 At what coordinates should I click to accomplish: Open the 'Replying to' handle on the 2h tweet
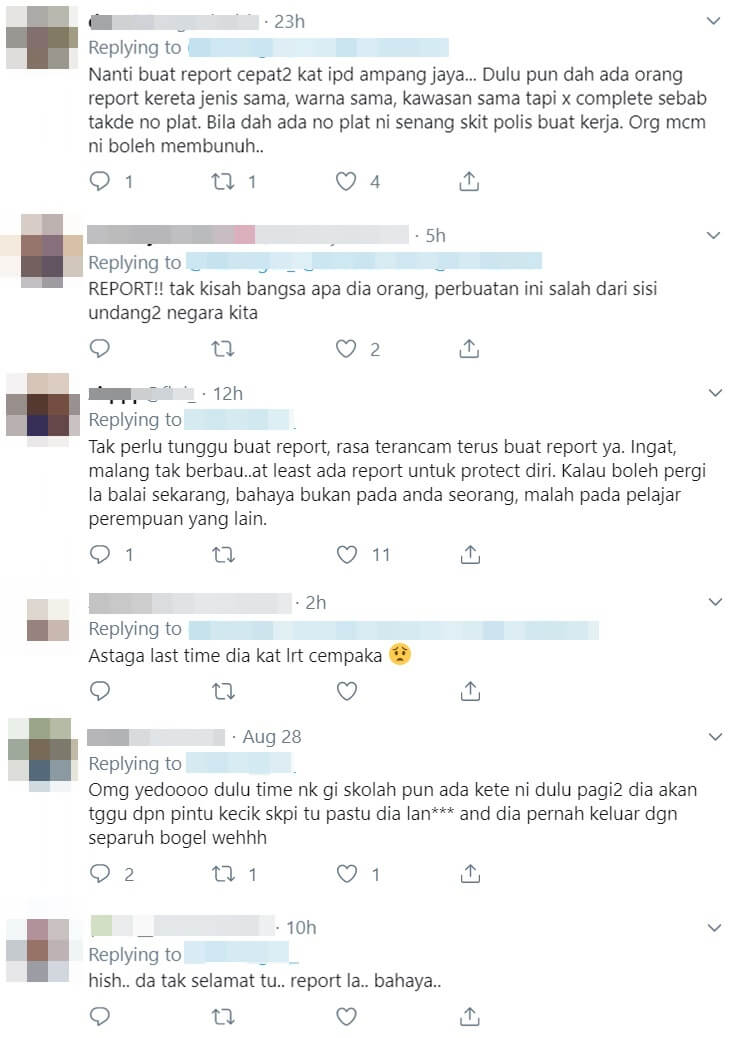pyautogui.click(x=393, y=630)
